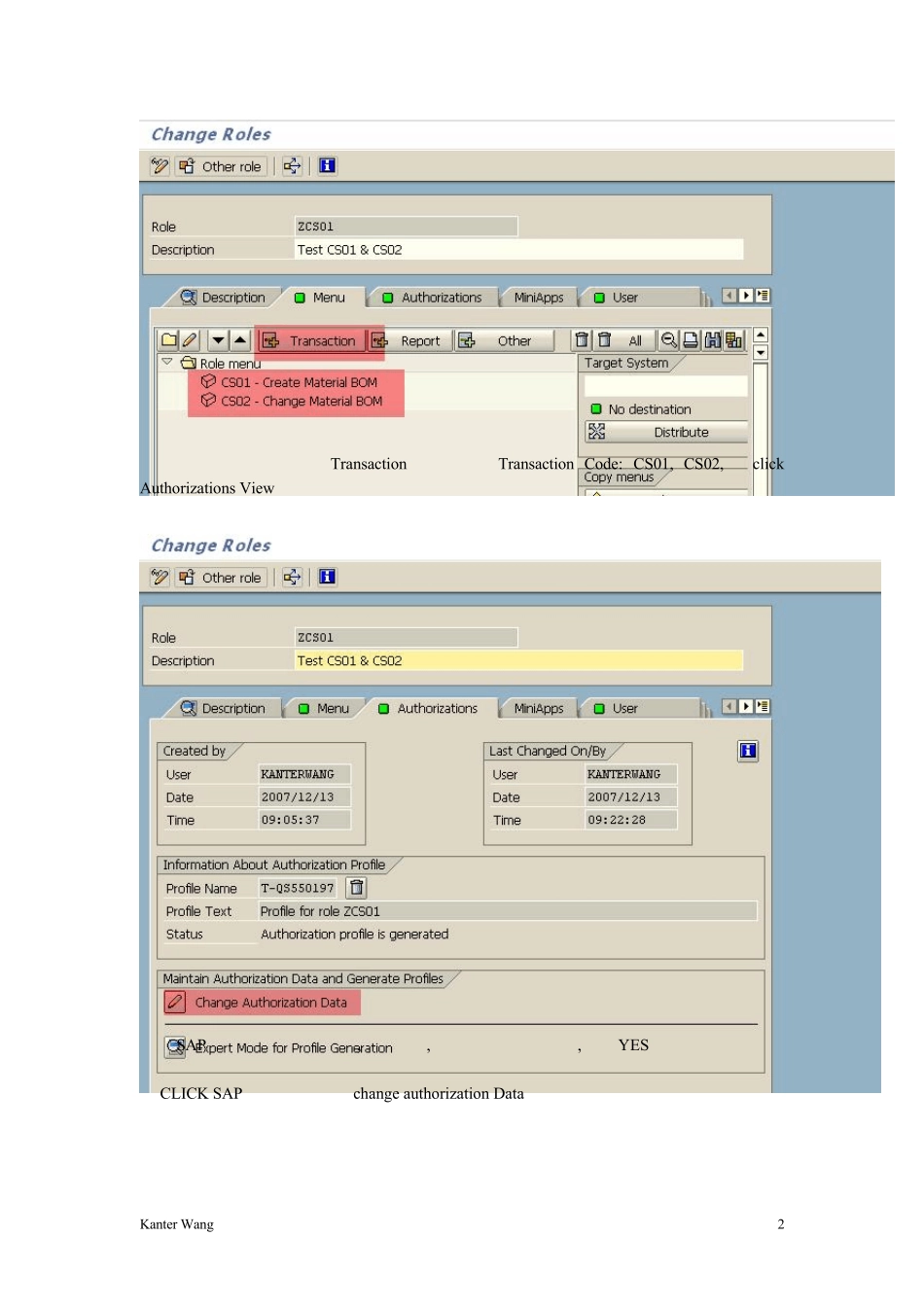Click tab scroll left arrow in upper screenshot
The height and width of the screenshot is (1307, 924).
point(729,296)
